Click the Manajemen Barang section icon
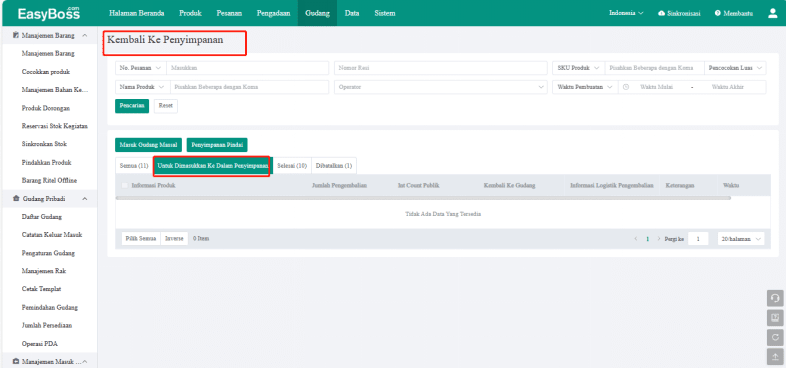The width and height of the screenshot is (787, 368). (16, 36)
